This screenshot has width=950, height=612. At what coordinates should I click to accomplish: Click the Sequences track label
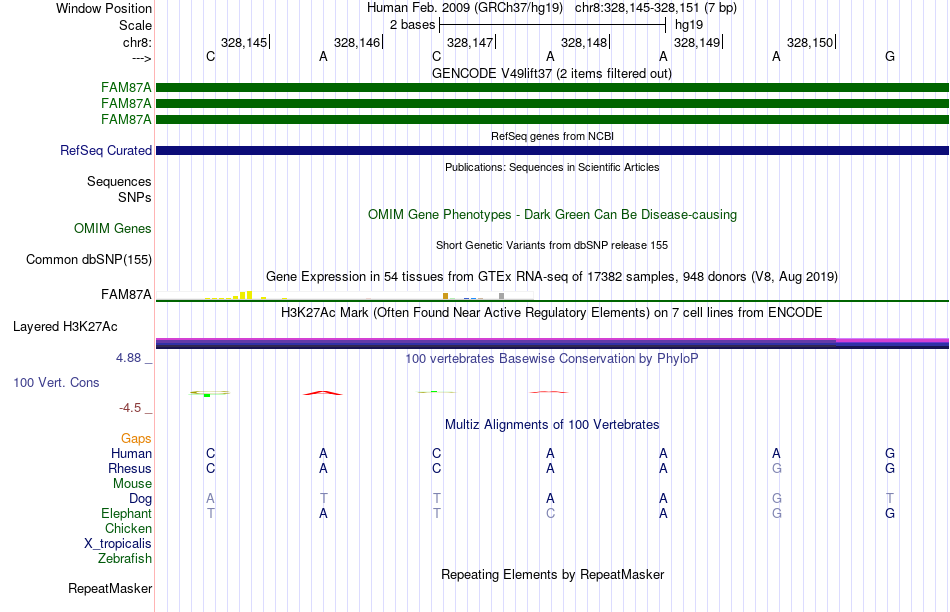click(119, 181)
